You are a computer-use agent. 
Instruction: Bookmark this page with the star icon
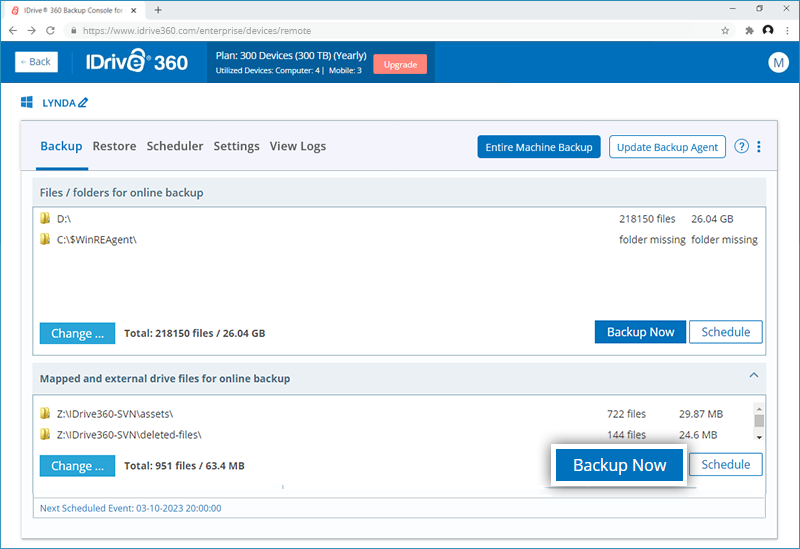click(725, 31)
